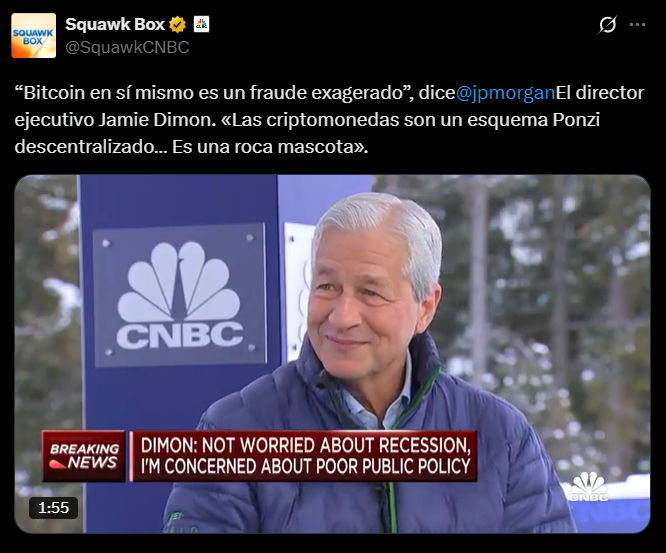This screenshot has width=666, height=553.
Task: Visit the @SquawkCNBC handle
Action: [127, 48]
